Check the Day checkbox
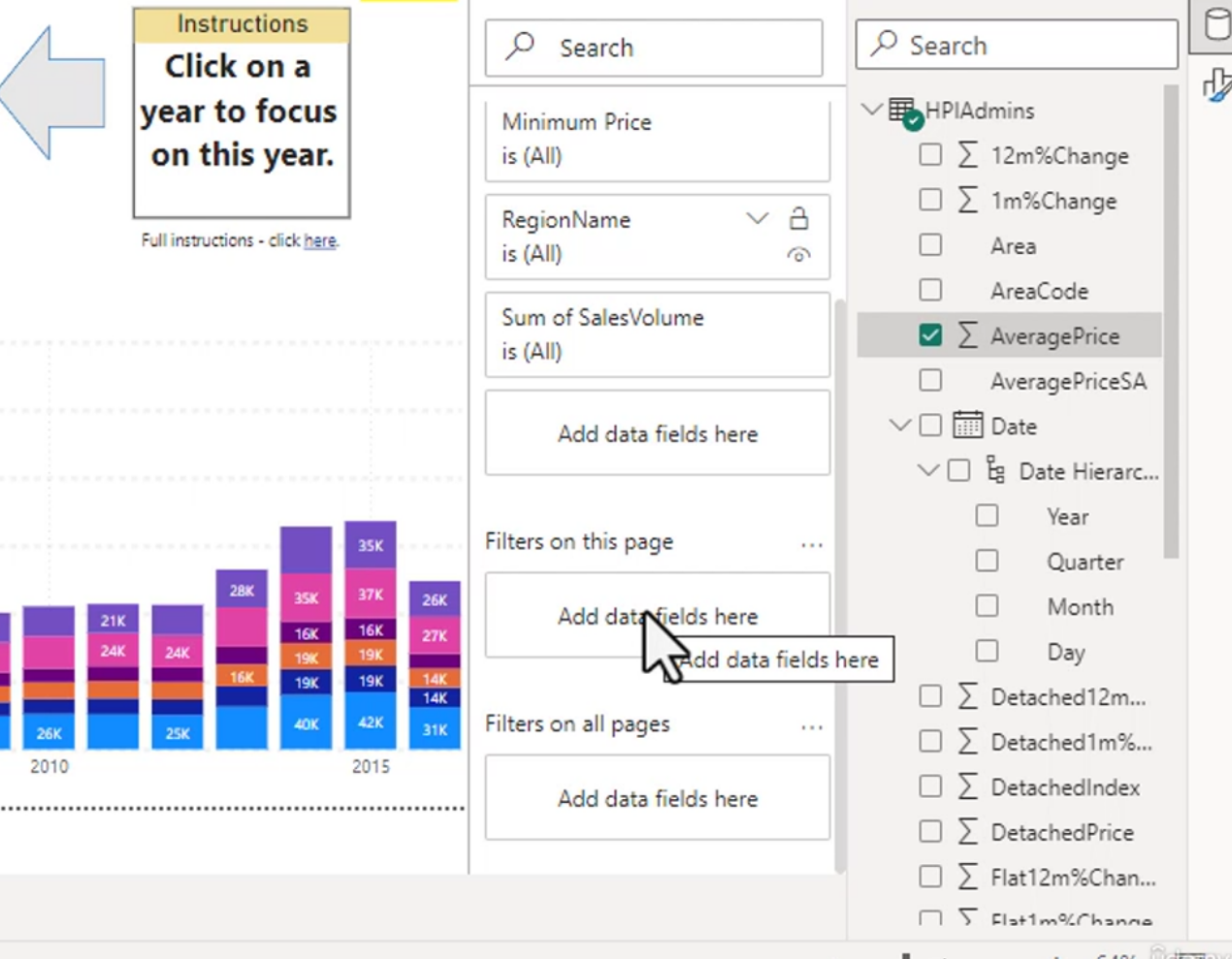This screenshot has width=1232, height=959. [987, 651]
